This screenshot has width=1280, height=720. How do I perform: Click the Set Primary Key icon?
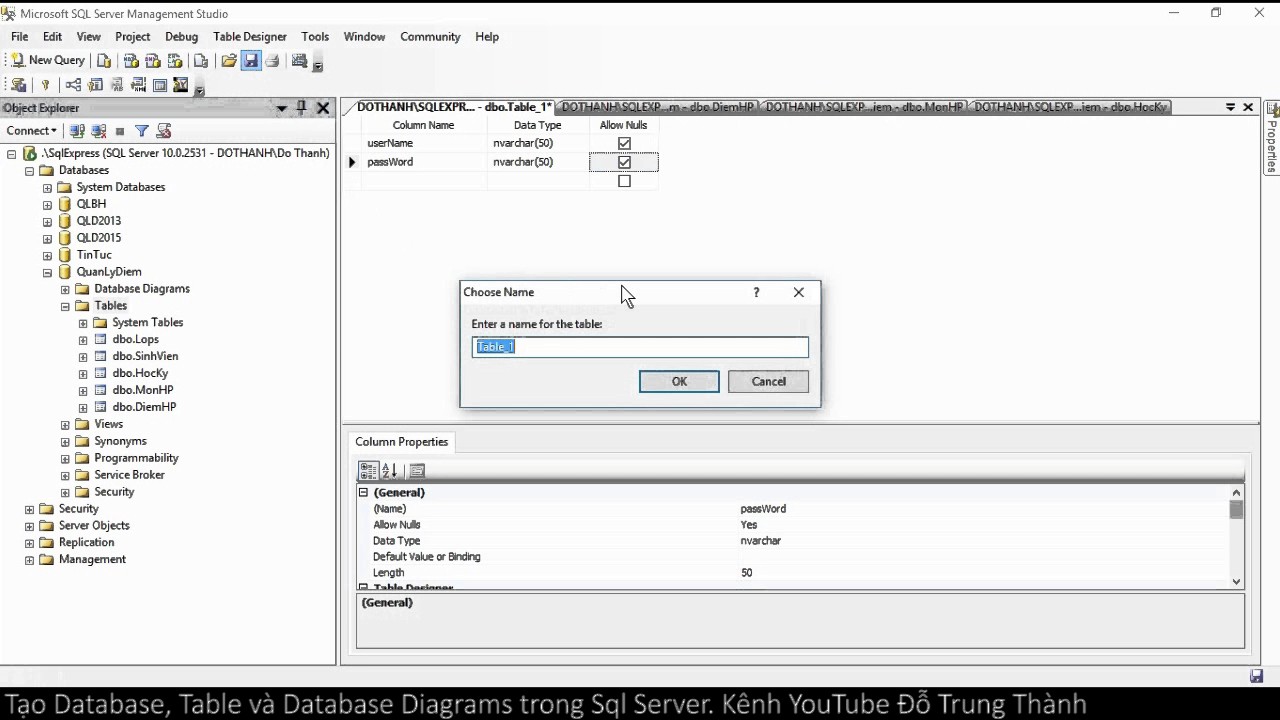click(x=45, y=86)
